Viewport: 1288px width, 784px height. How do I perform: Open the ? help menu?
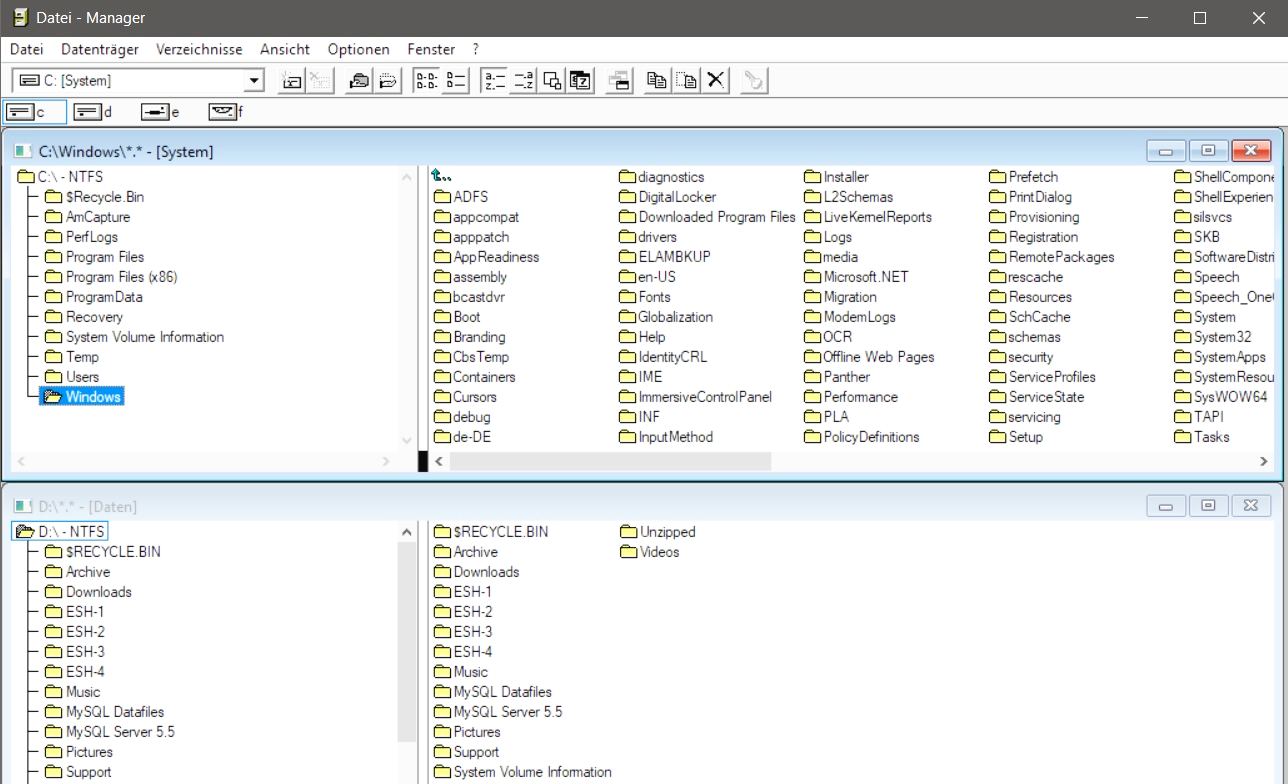(x=476, y=49)
